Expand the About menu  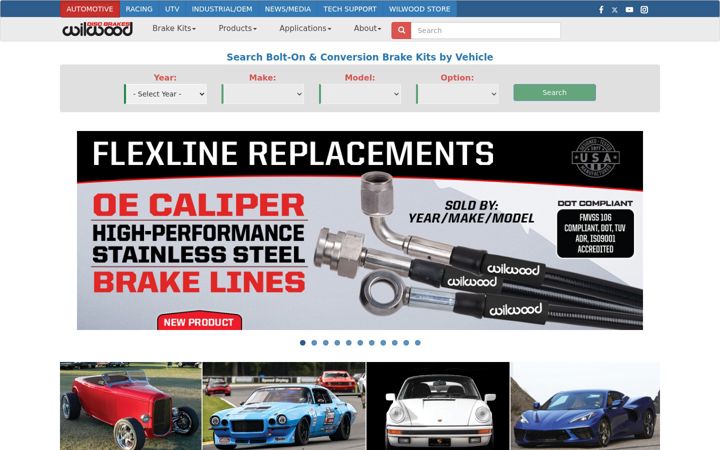pos(367,28)
